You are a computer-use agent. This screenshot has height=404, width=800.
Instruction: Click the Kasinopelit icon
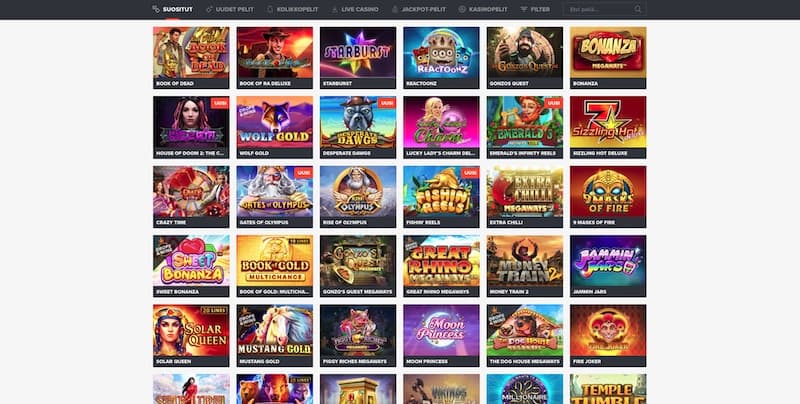click(x=462, y=9)
